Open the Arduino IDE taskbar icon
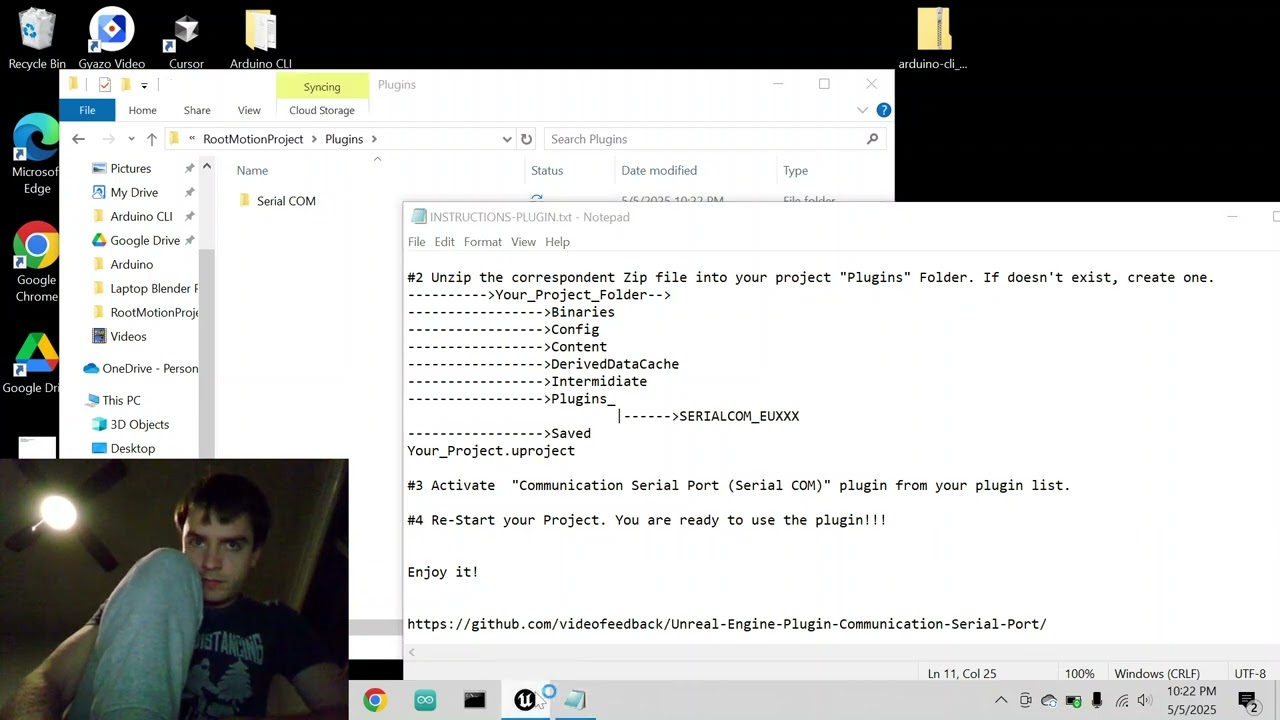 coord(425,701)
